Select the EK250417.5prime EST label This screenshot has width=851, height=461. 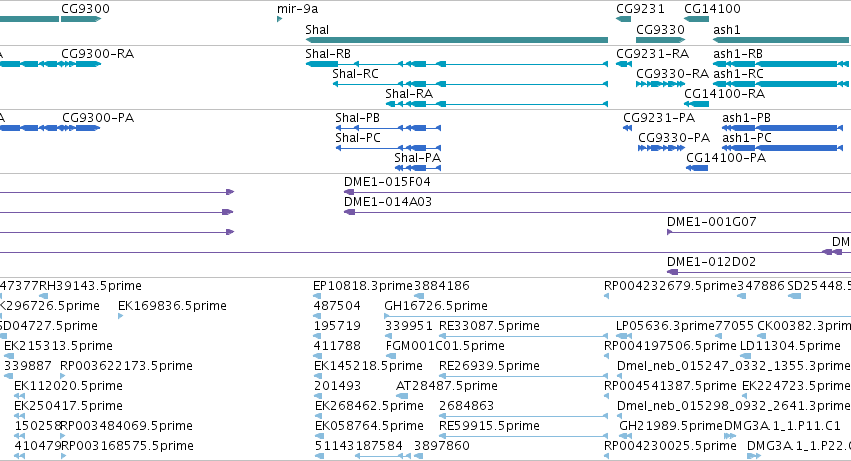tap(68, 406)
